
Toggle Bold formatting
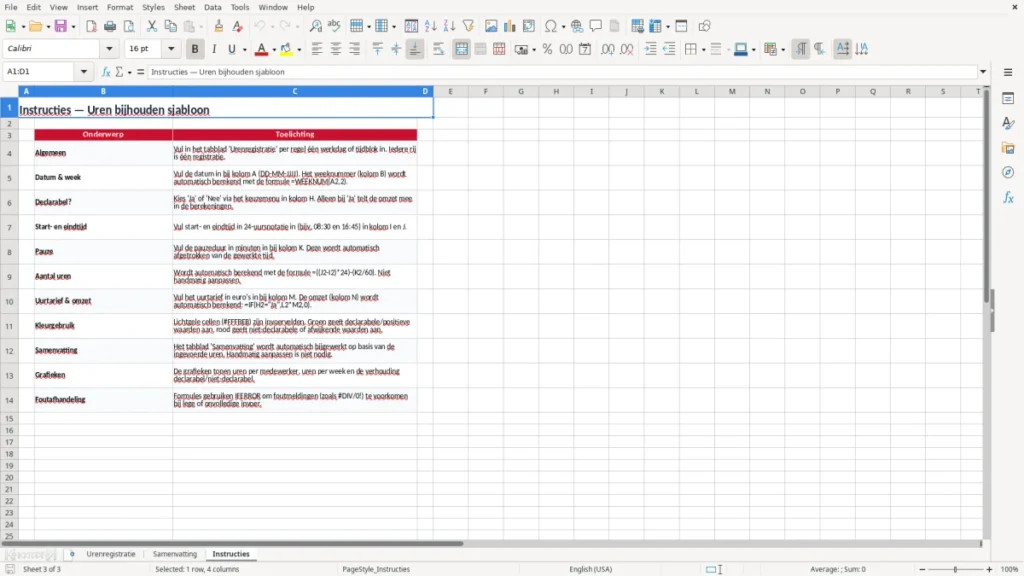click(195, 49)
